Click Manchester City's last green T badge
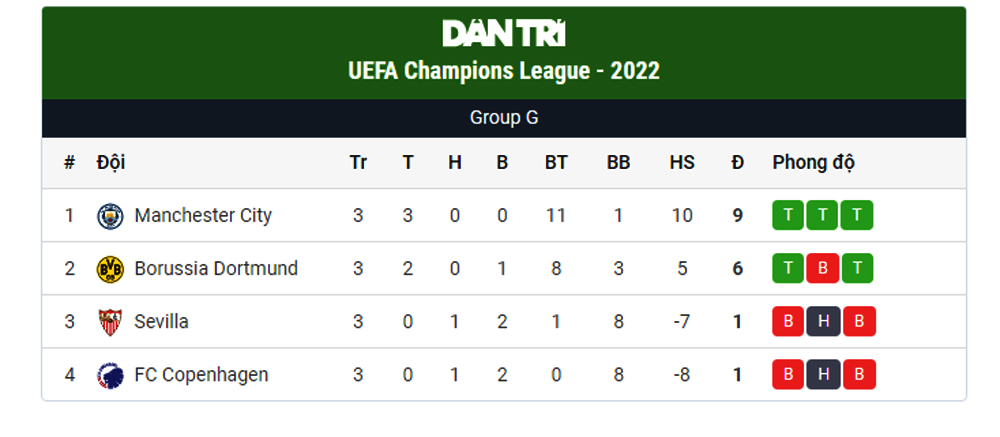Viewport: 1000px width, 437px height. pos(857,216)
